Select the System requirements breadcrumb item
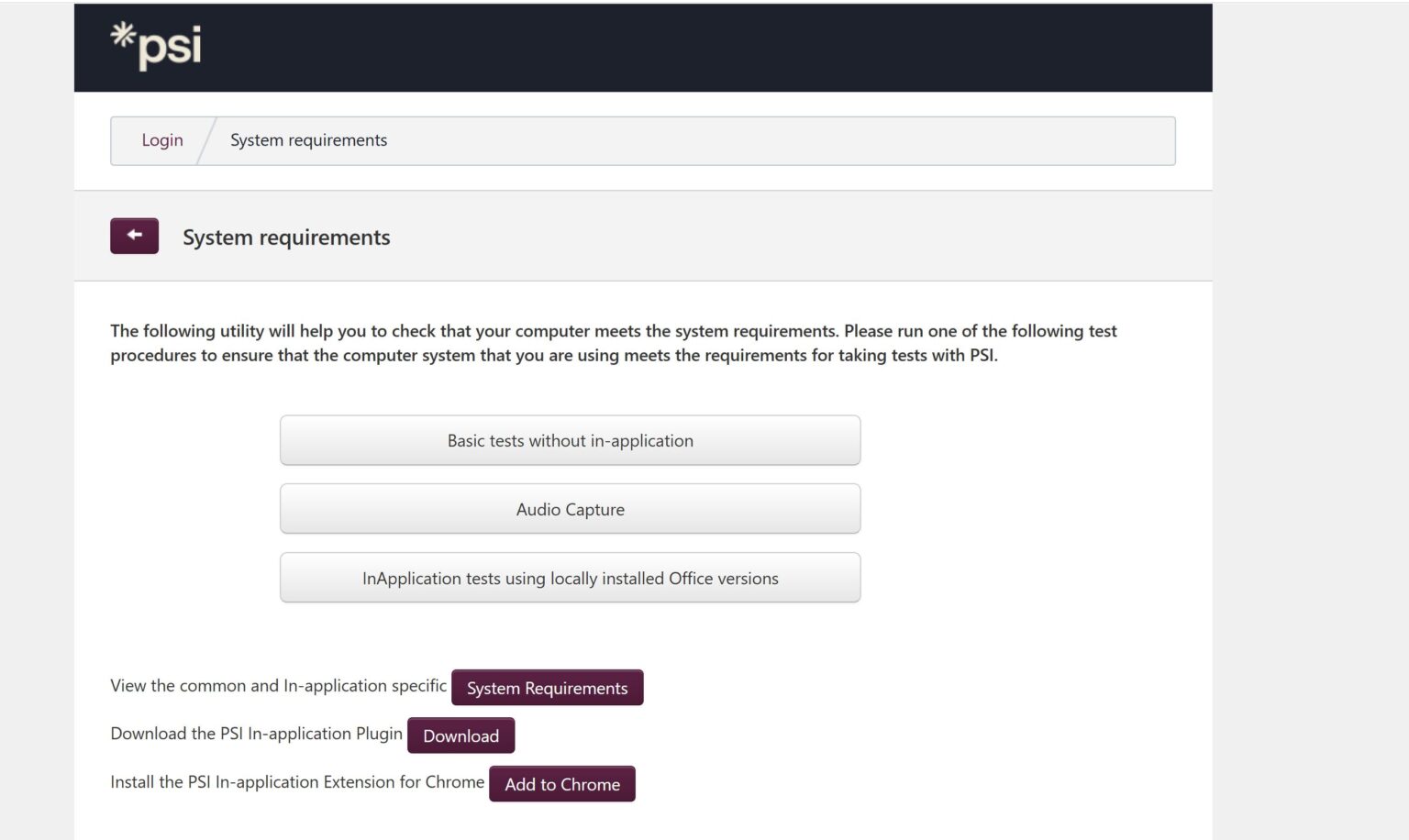This screenshot has height=840, width=1409. click(308, 140)
